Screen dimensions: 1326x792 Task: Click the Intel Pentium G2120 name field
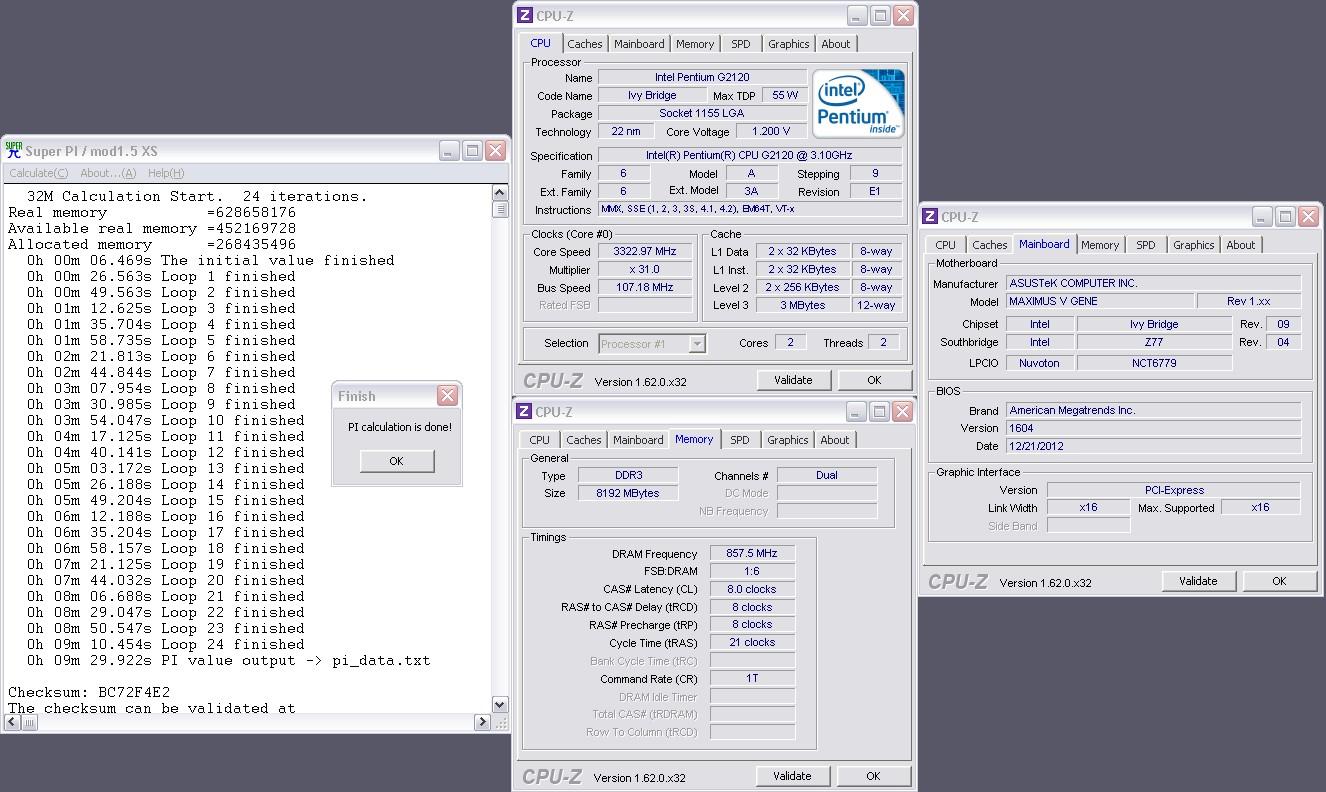pos(702,77)
